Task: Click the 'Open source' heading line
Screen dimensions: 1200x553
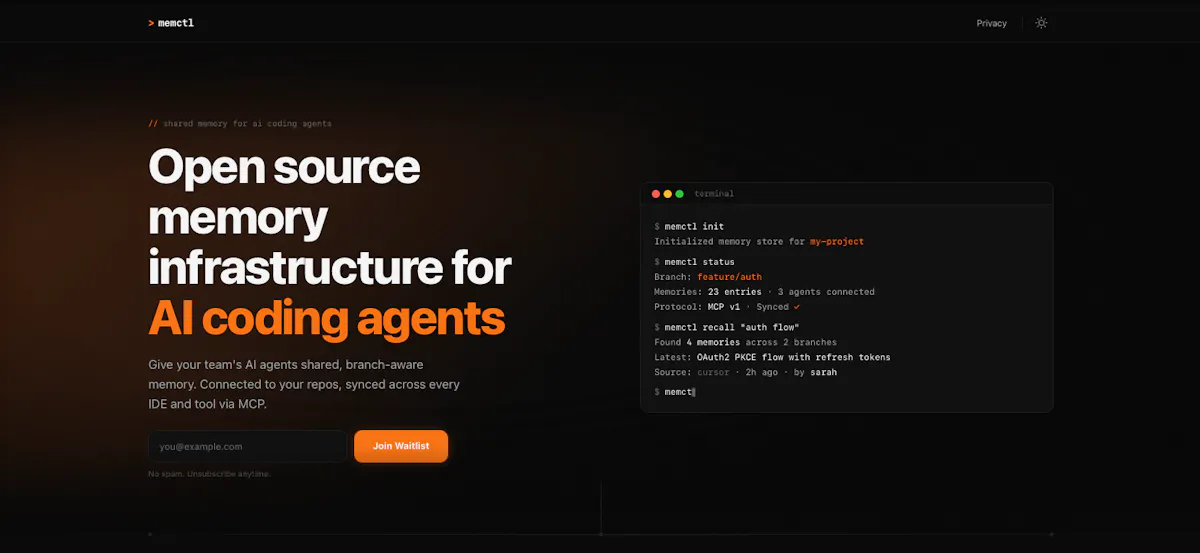Action: pyautogui.click(x=284, y=167)
